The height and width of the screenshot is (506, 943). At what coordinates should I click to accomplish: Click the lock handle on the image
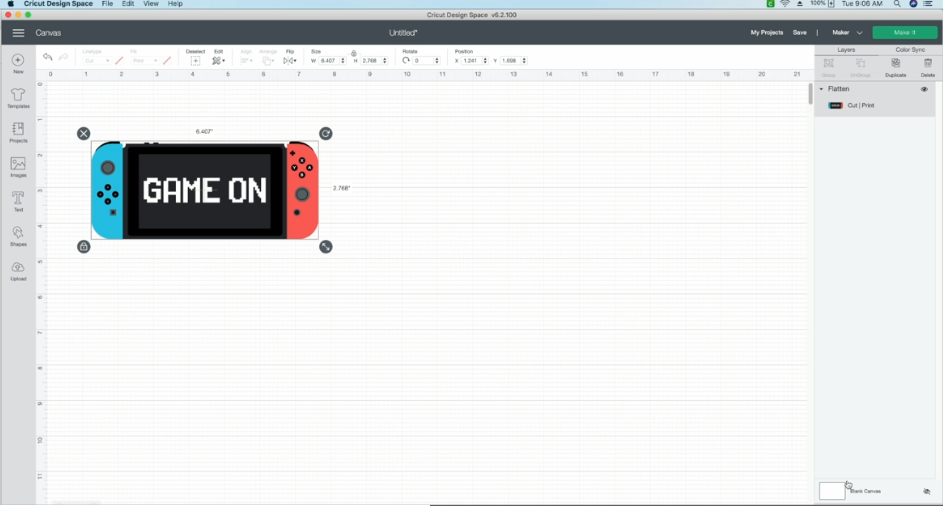click(84, 247)
